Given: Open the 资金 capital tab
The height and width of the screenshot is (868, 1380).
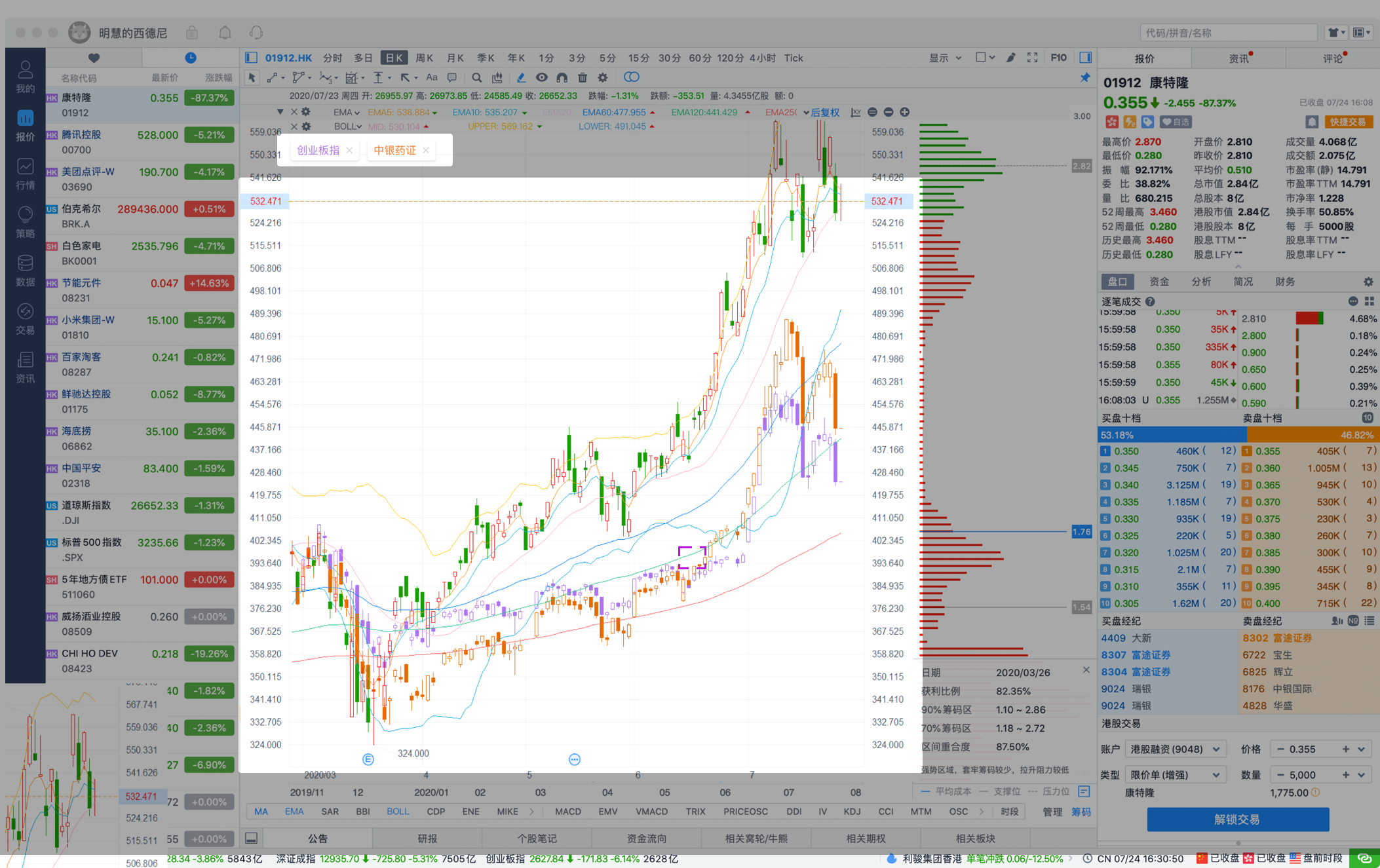Looking at the screenshot, I should (x=1159, y=282).
